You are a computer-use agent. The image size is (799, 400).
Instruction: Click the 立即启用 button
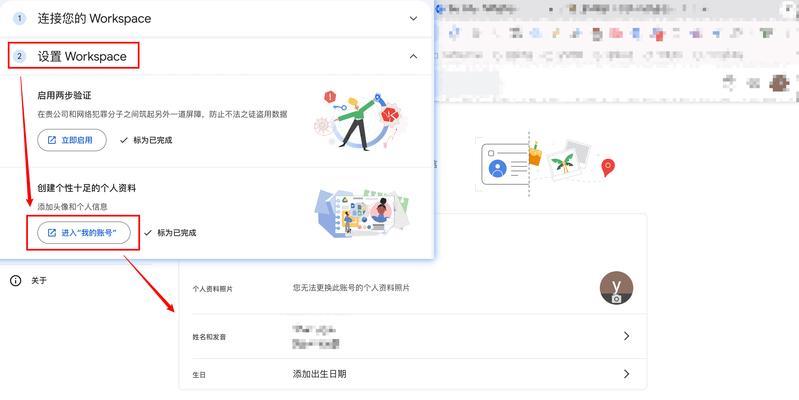pos(72,140)
